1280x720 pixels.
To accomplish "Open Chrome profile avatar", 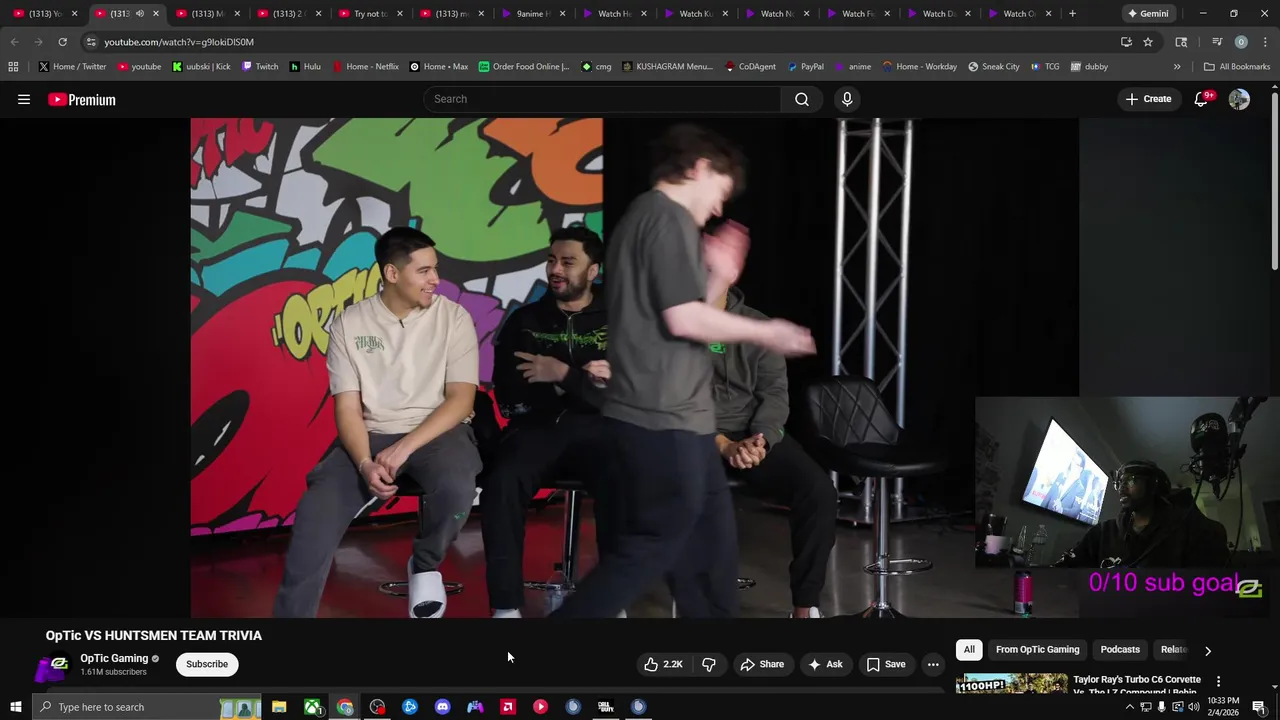I will [x=1241, y=42].
